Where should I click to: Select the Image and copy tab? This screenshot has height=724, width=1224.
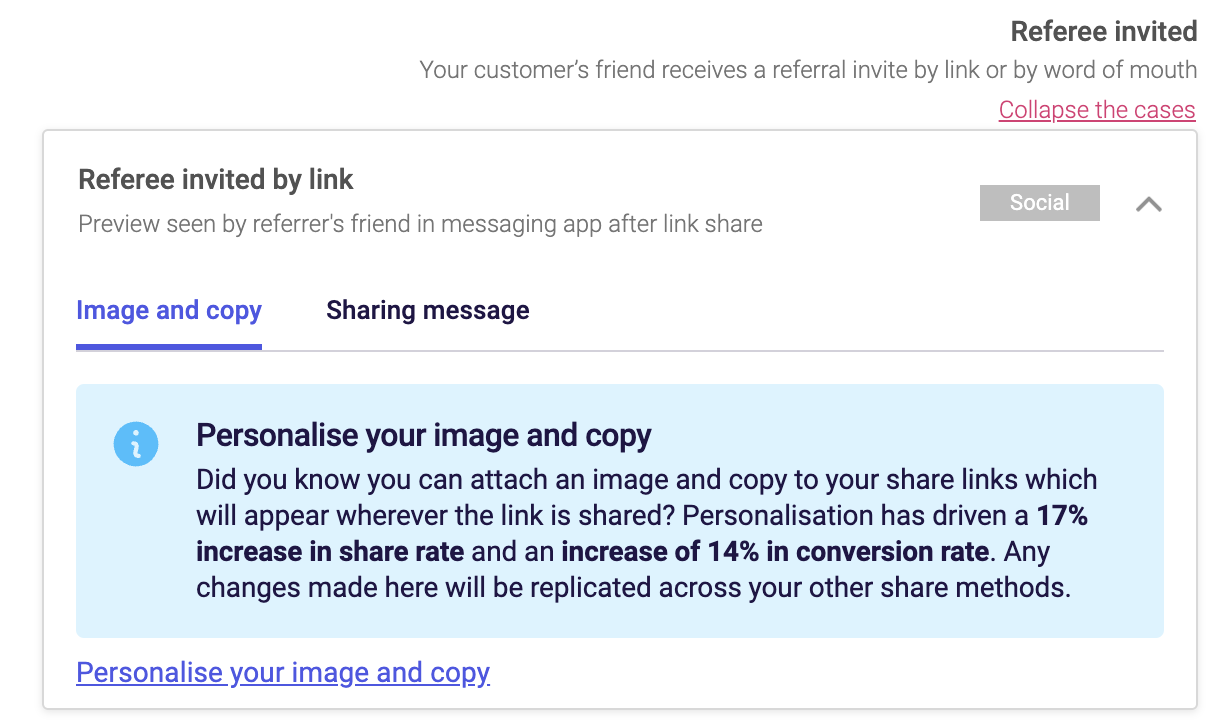click(x=169, y=310)
